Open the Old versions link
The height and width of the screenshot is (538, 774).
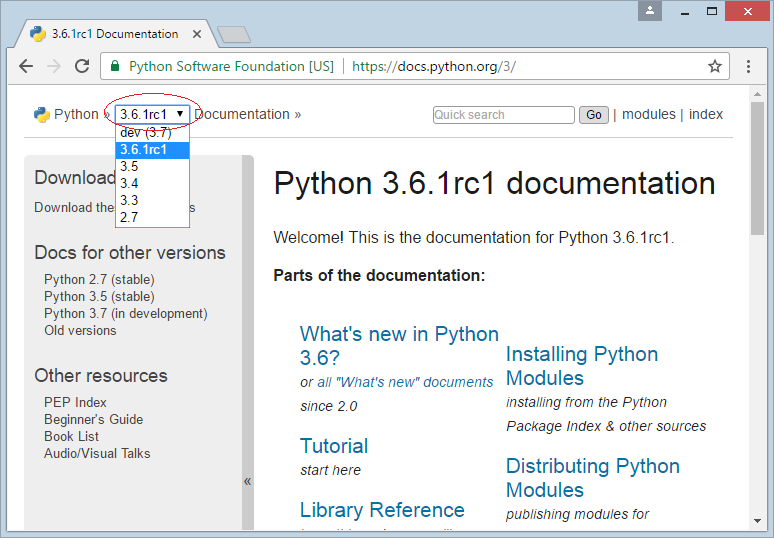[x=80, y=330]
